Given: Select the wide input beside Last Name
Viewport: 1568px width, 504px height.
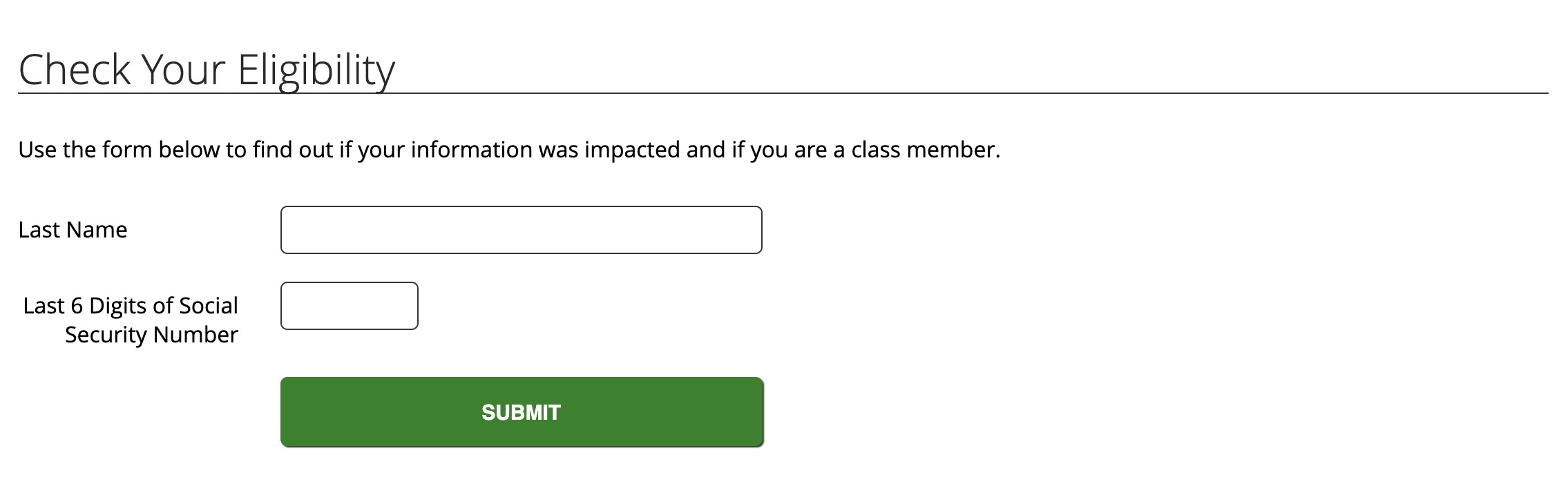Looking at the screenshot, I should pos(521,230).
